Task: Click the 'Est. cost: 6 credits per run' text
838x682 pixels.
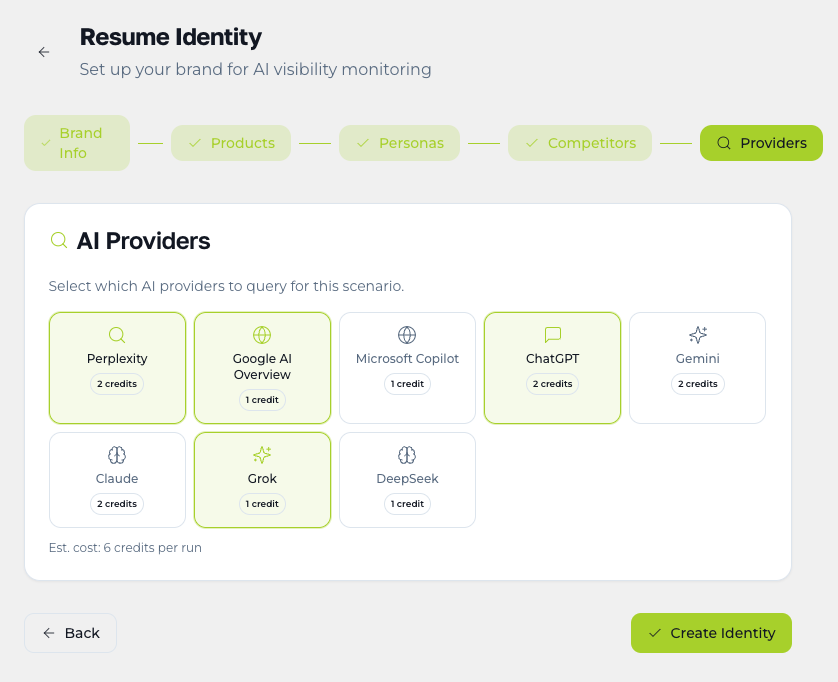Action: [x=125, y=548]
